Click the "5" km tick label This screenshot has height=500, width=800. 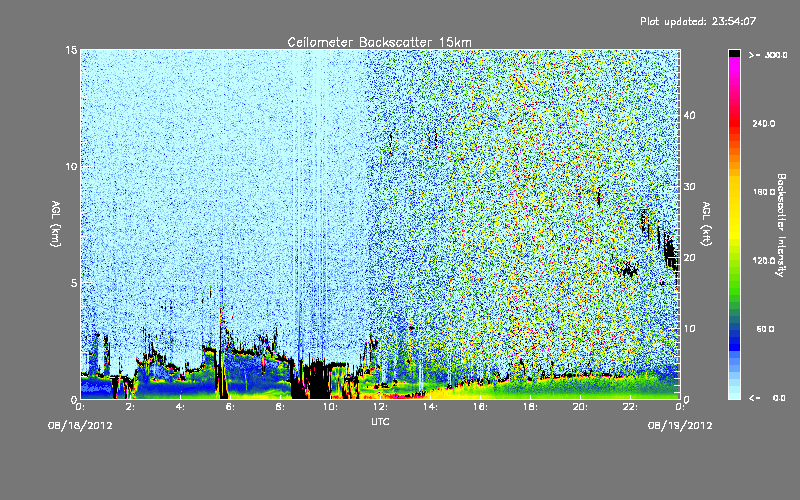[x=74, y=283]
